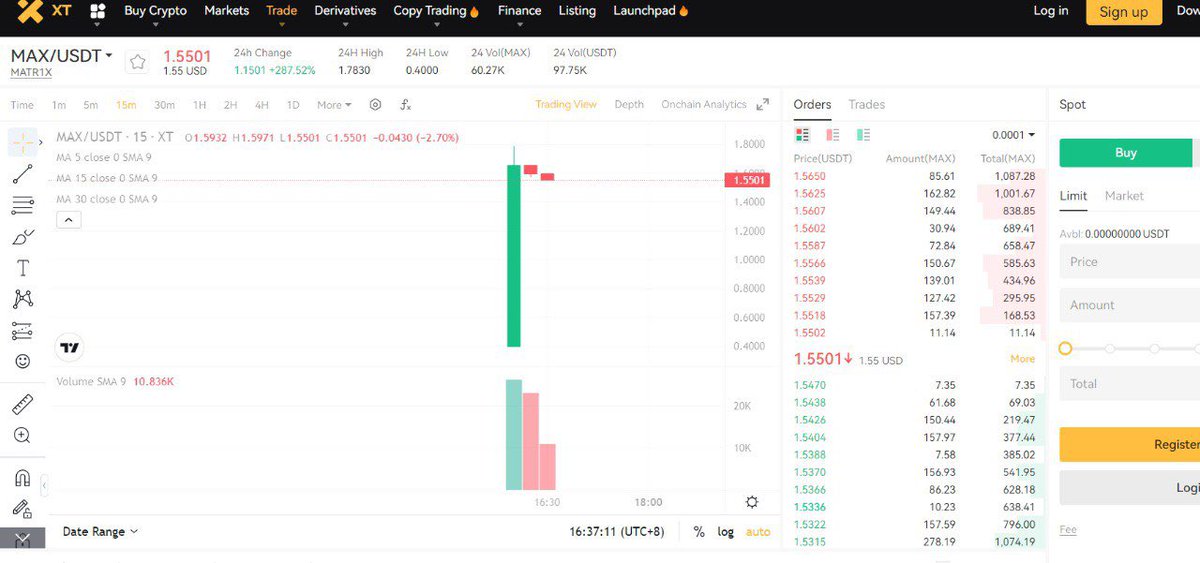
Task: Click the TradingView logo on chart
Action: [69, 348]
